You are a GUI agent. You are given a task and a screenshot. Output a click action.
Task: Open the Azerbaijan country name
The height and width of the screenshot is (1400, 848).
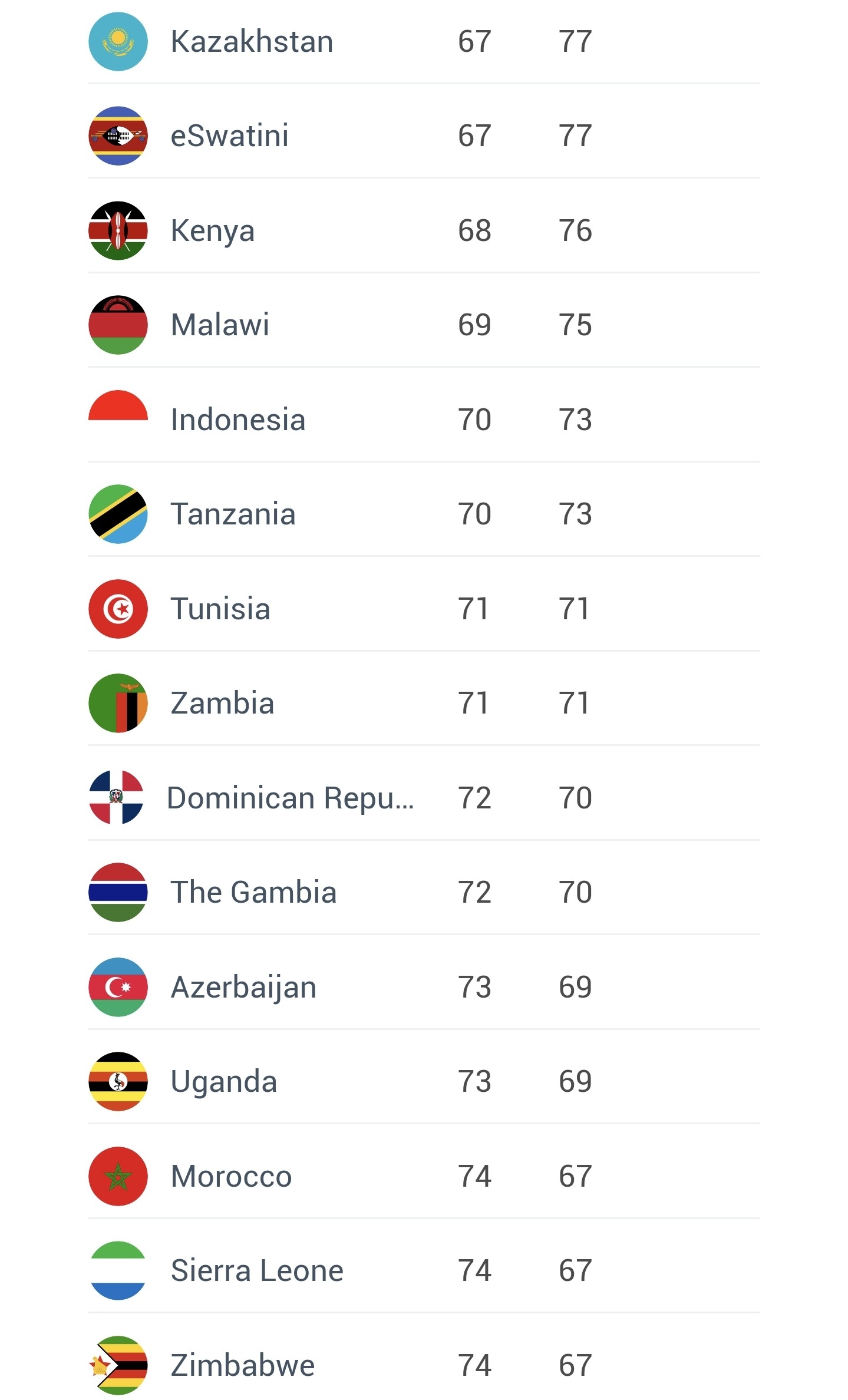[x=243, y=988]
